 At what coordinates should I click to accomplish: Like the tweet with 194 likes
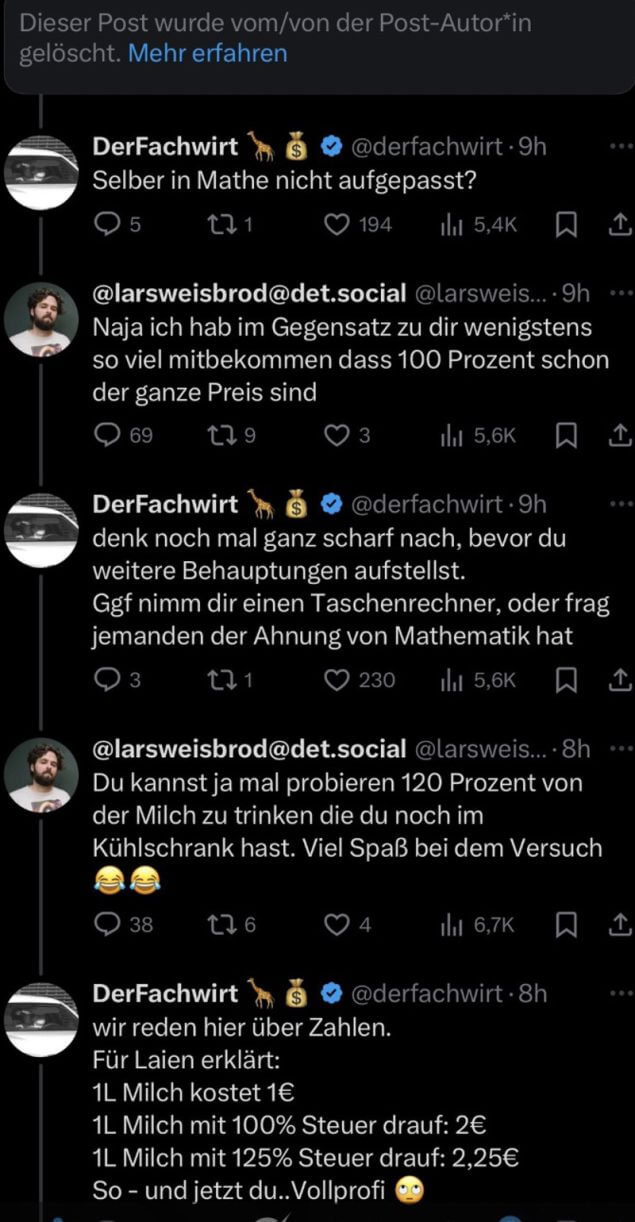[338, 225]
